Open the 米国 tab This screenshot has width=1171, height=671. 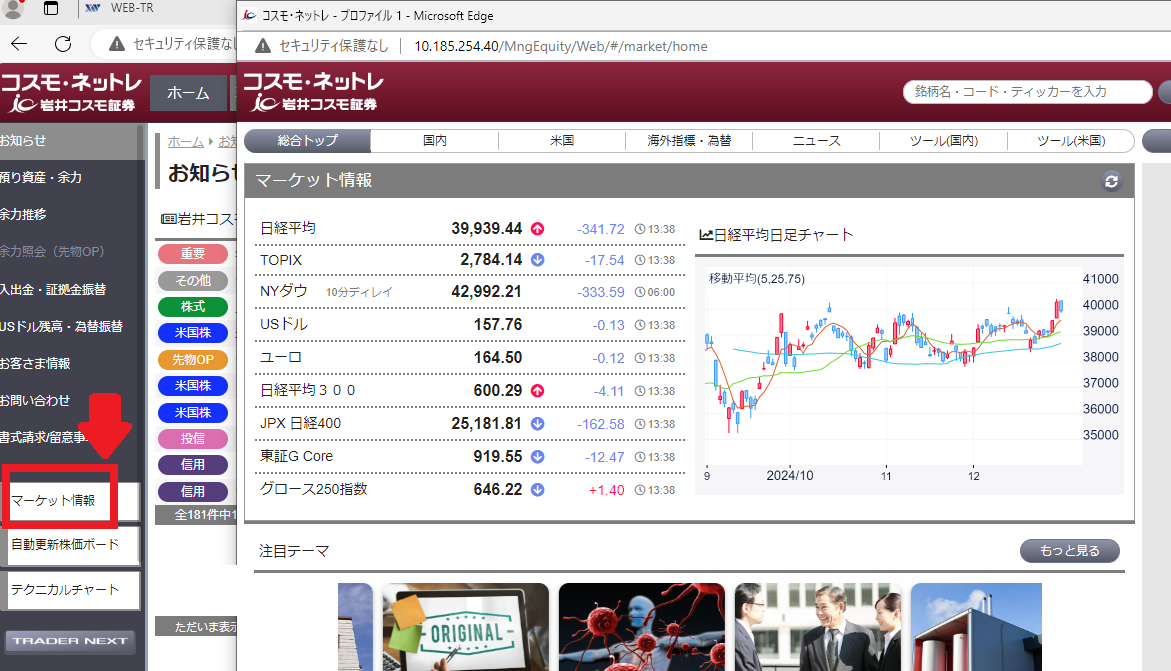pyautogui.click(x=562, y=140)
